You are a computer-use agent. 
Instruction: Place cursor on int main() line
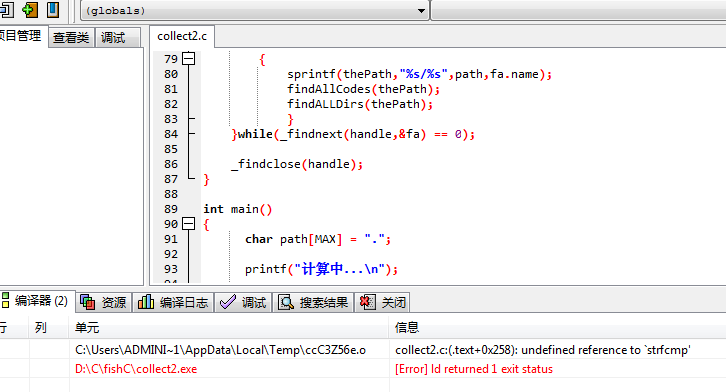pyautogui.click(x=238, y=209)
